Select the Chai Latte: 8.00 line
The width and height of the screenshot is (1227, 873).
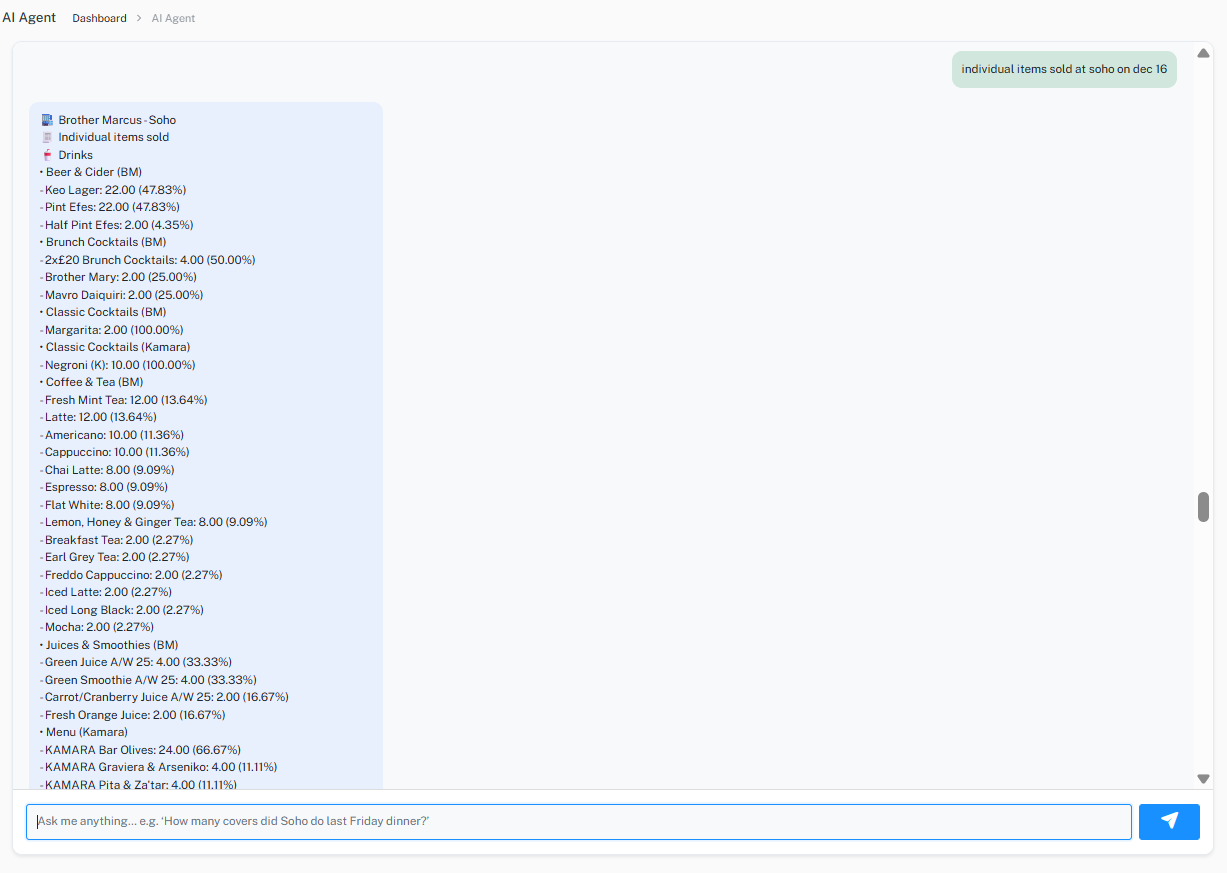(x=108, y=470)
